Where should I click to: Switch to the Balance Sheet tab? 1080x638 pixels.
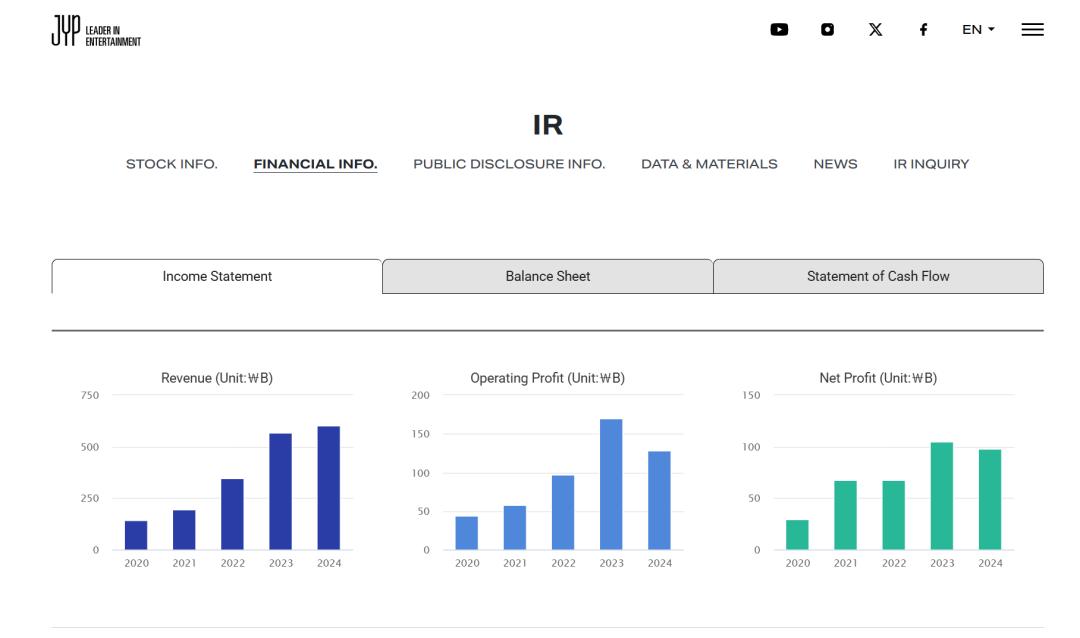[547, 277]
